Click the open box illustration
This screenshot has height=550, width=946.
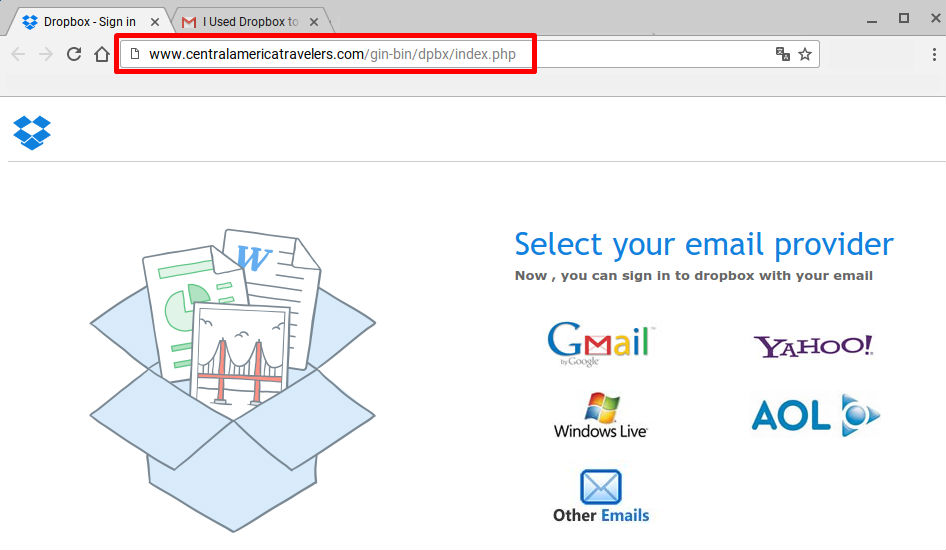233,381
